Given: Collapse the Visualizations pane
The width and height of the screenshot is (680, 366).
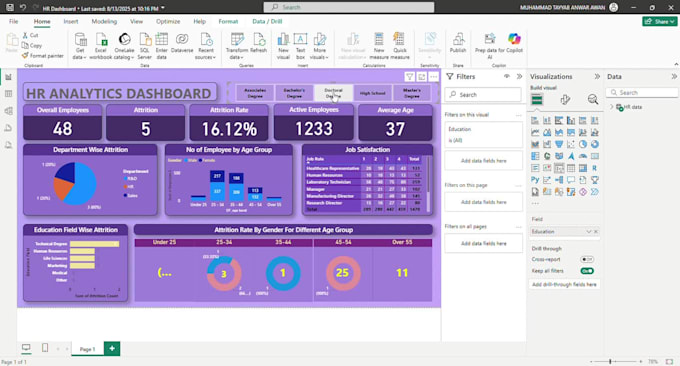Looking at the screenshot, I should pyautogui.click(x=597, y=76).
